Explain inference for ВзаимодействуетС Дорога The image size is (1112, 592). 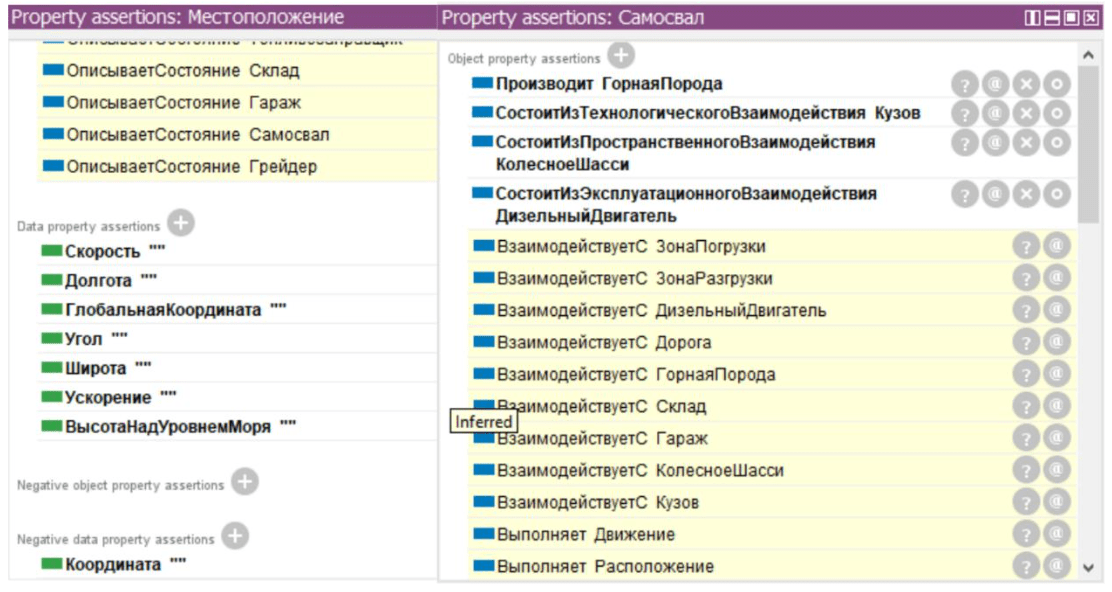[x=1026, y=342]
